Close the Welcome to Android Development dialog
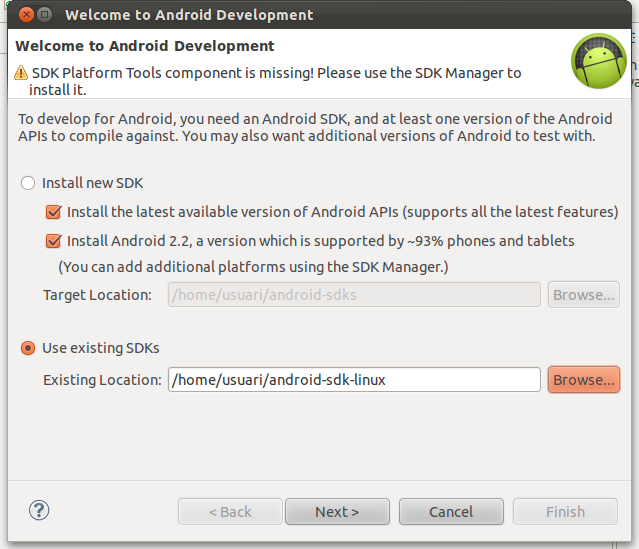The height and width of the screenshot is (549, 639). click(x=23, y=15)
